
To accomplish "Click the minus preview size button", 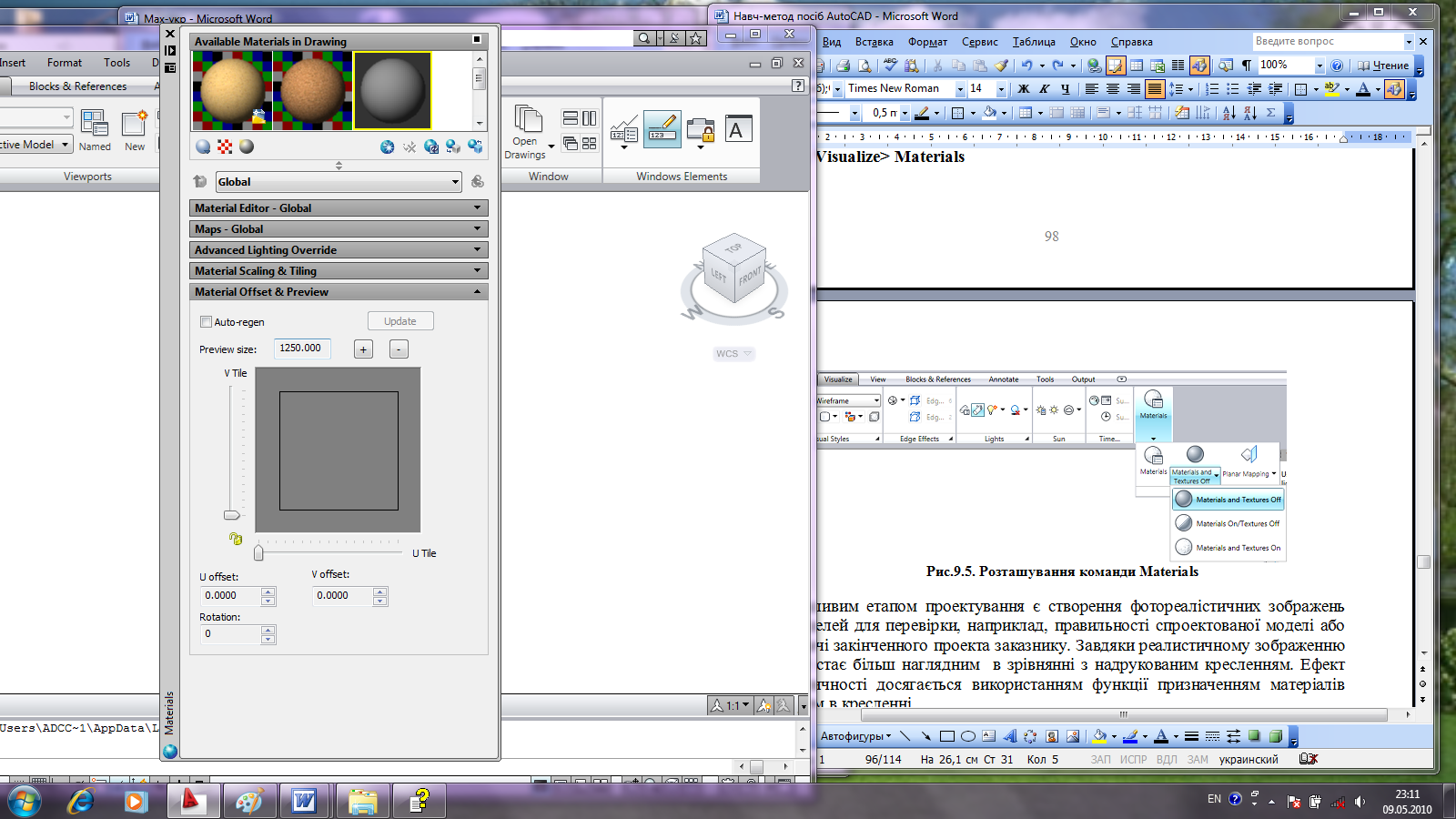I will pyautogui.click(x=399, y=349).
